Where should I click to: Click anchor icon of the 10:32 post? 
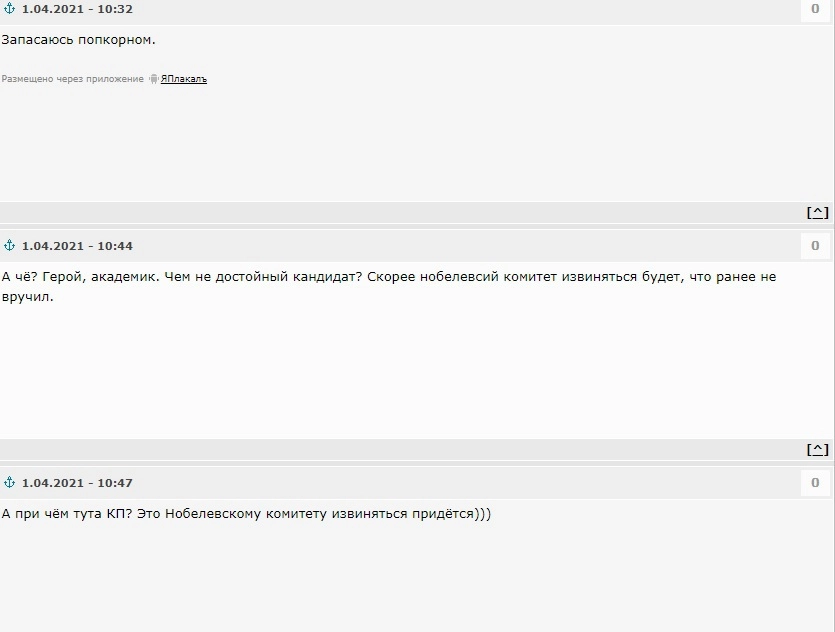pyautogui.click(x=10, y=9)
